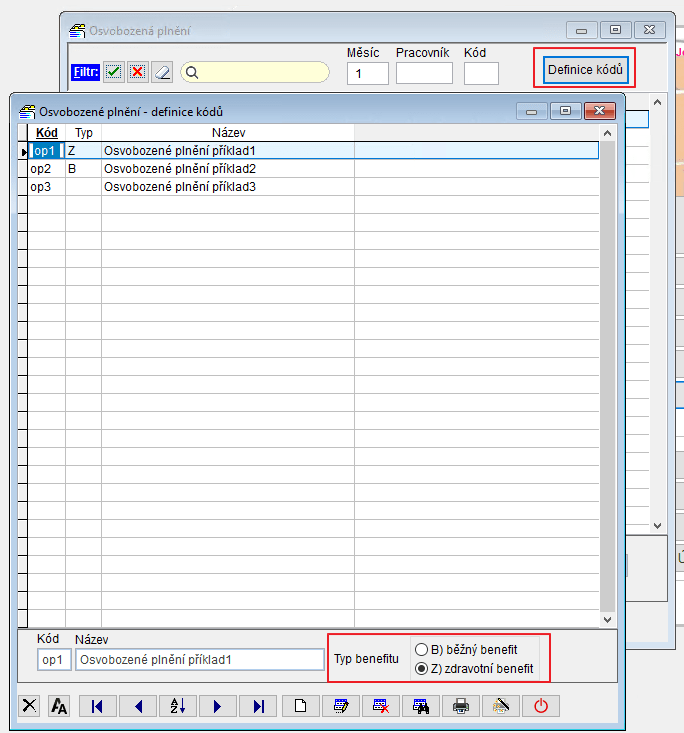This screenshot has height=733, width=684.
Task: Close the definice kódů dialog
Action: (599, 111)
